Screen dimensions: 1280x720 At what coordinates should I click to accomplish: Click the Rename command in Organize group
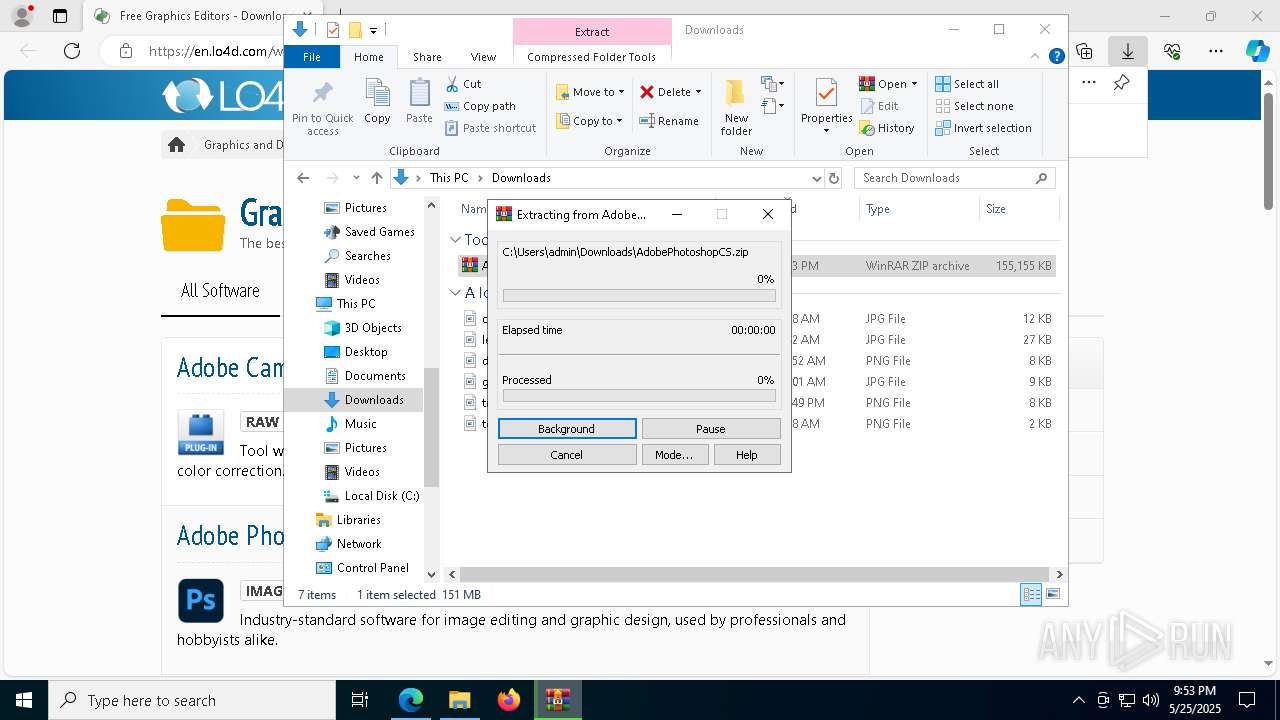(669, 121)
